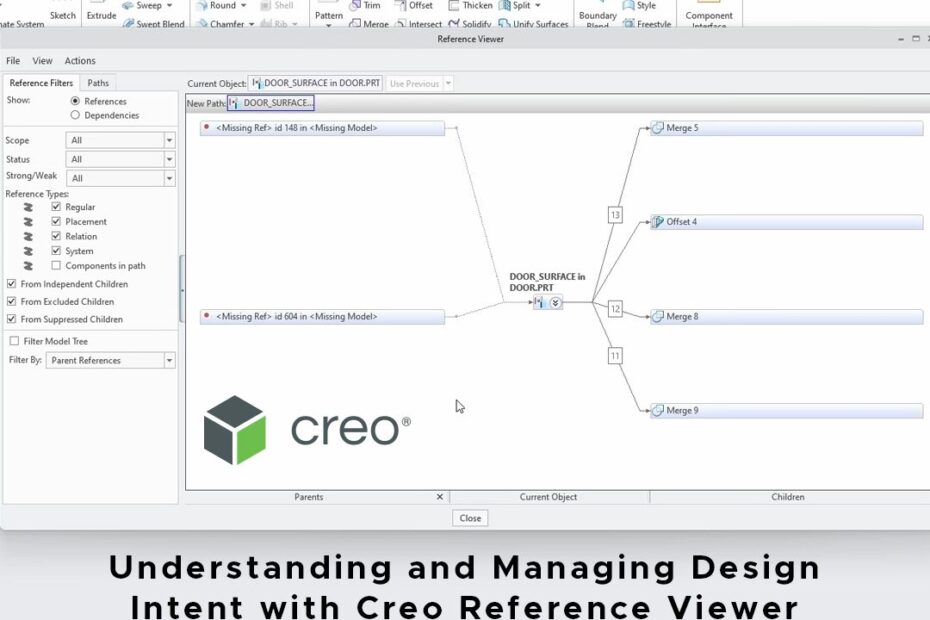Open the Filter By Parent References dropdown
The image size is (930, 620).
[169, 360]
